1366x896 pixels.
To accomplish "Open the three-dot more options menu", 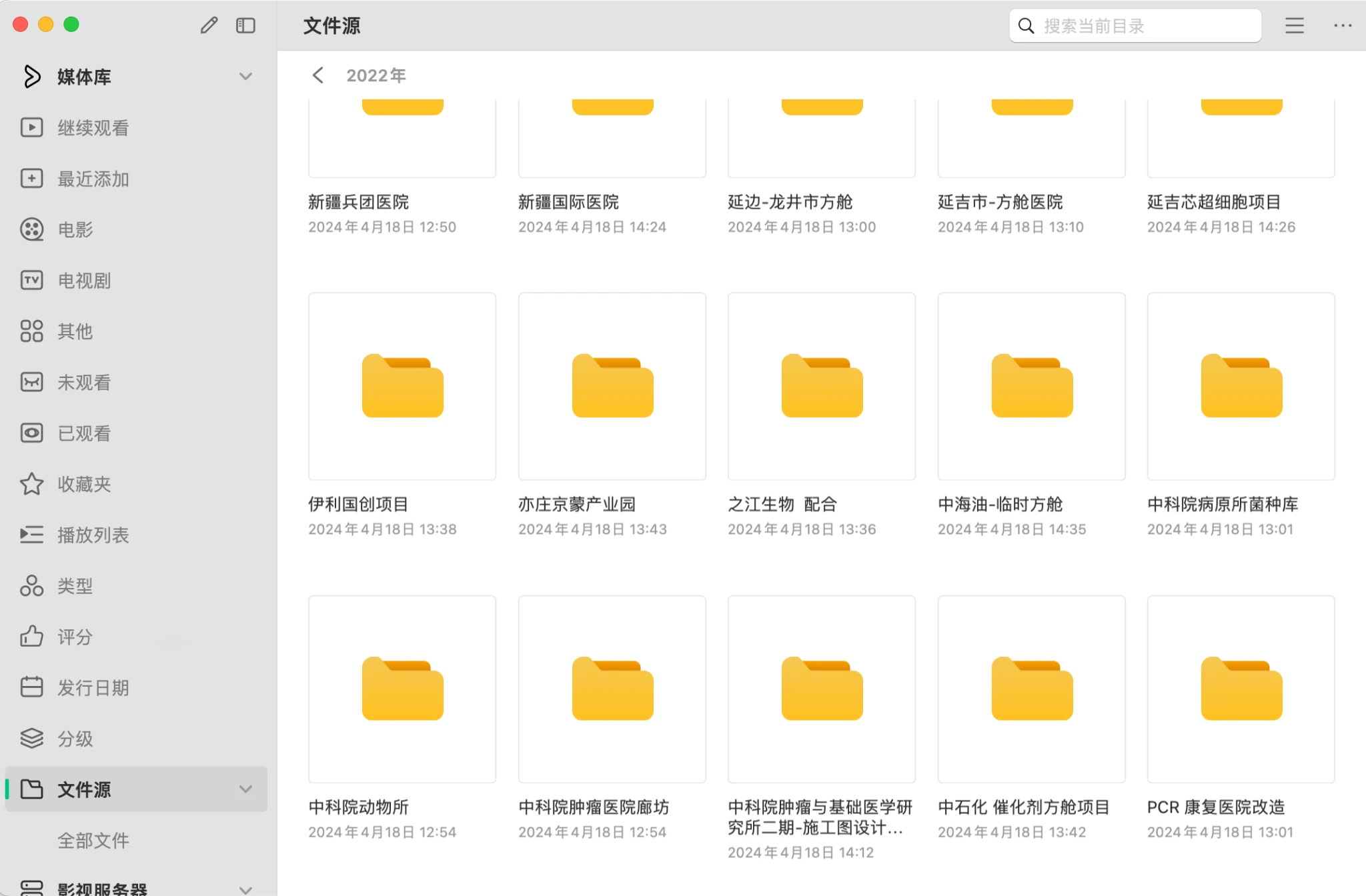I will (1343, 25).
